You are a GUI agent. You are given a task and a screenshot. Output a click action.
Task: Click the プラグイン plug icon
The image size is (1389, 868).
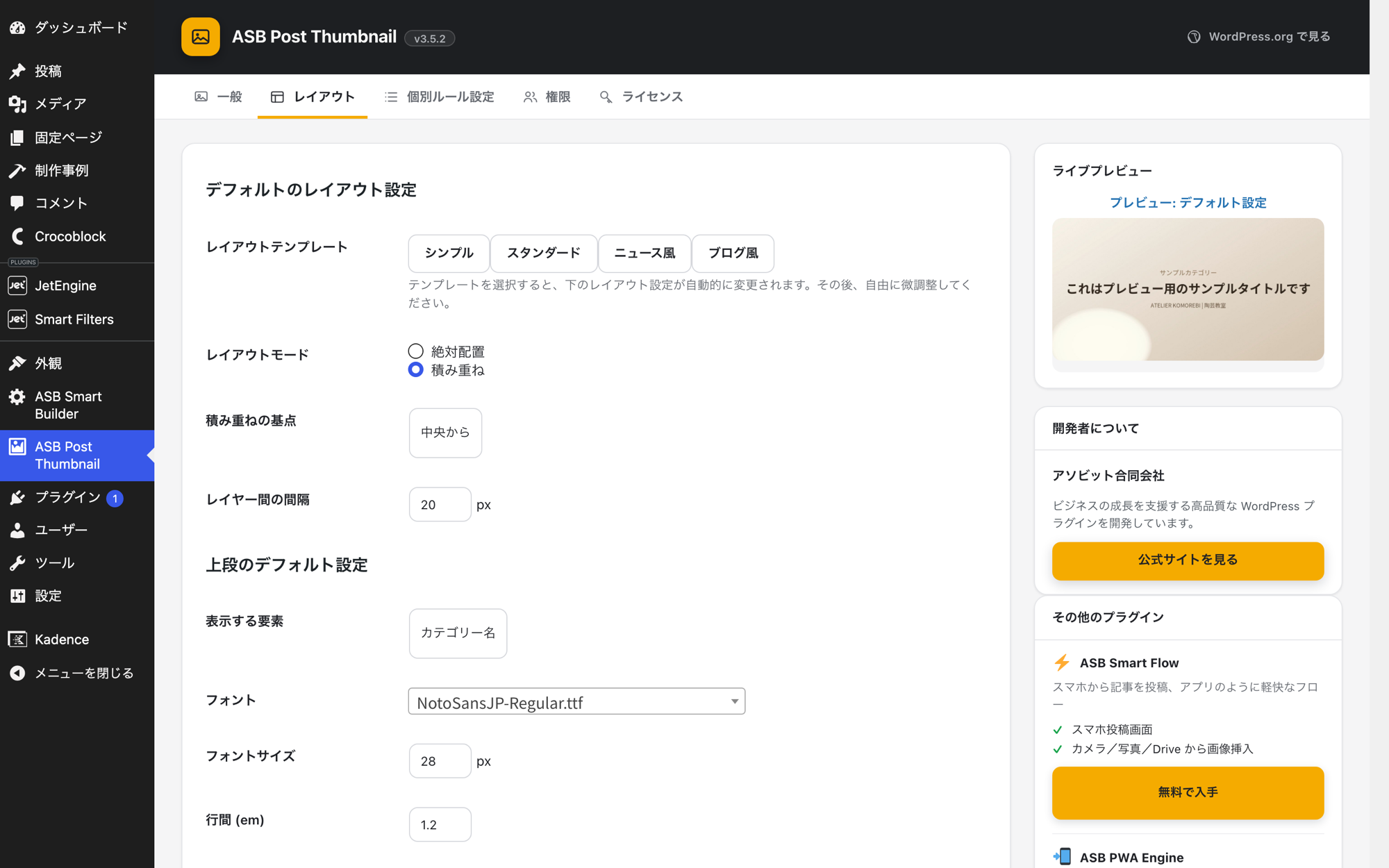17,497
